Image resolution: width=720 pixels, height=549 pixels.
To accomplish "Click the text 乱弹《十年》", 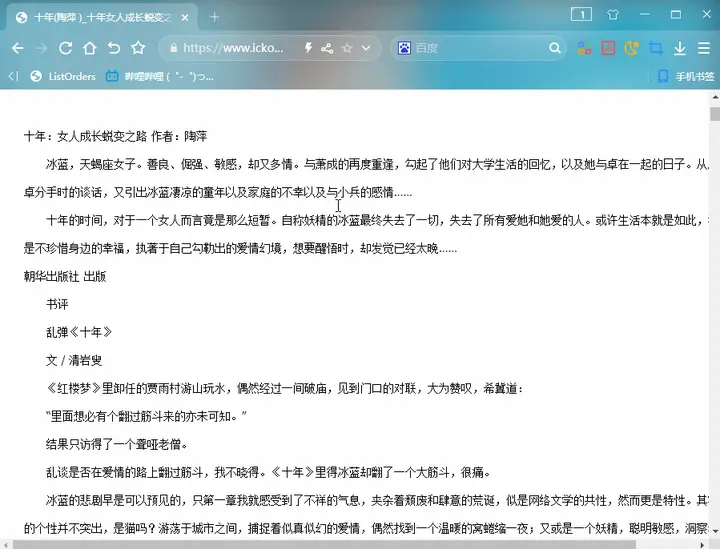I will [x=79, y=332].
